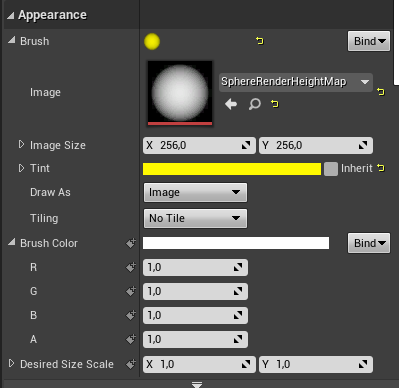Click the Image Size X field
399x388 pixels.
point(199,145)
